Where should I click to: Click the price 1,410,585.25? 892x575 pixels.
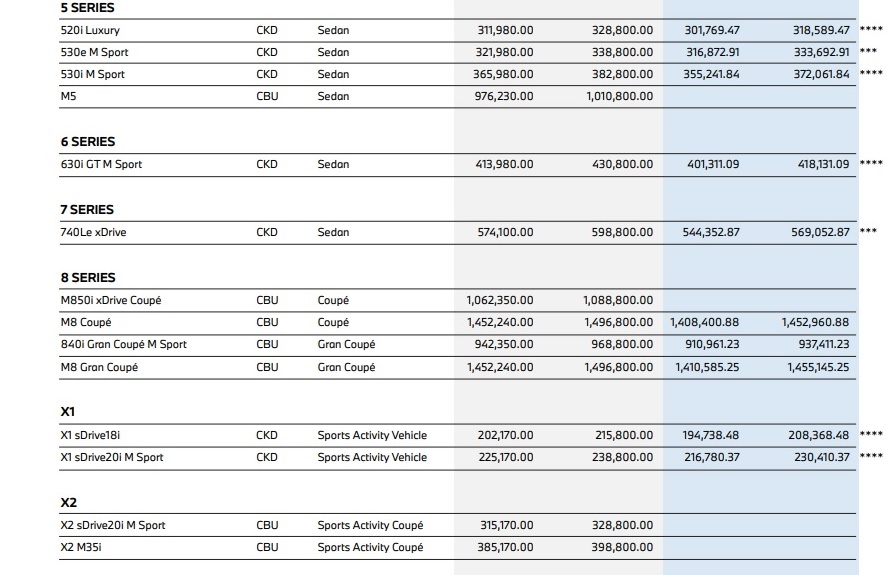pos(707,367)
